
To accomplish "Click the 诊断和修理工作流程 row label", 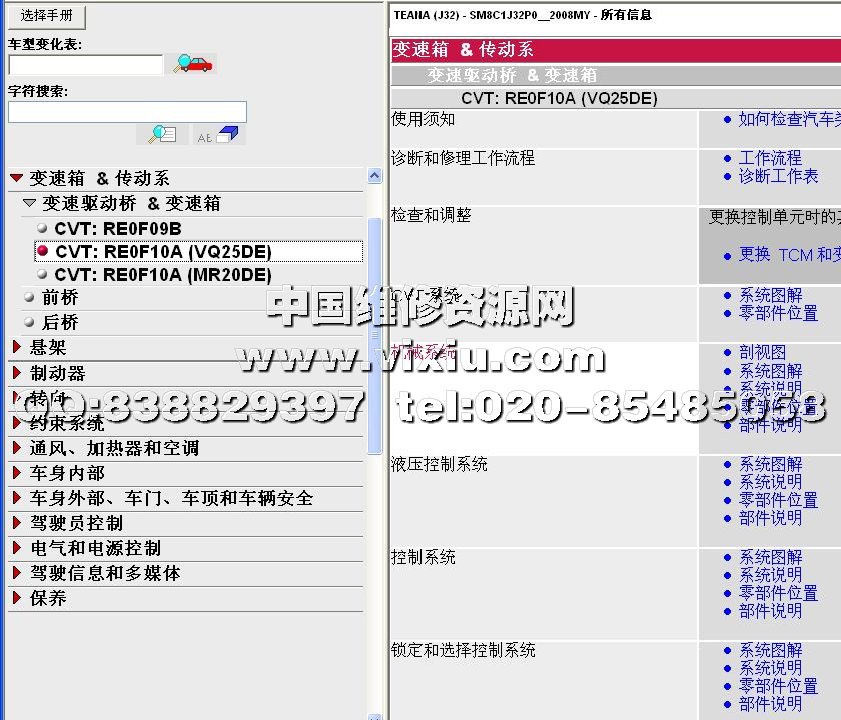I will (463, 158).
